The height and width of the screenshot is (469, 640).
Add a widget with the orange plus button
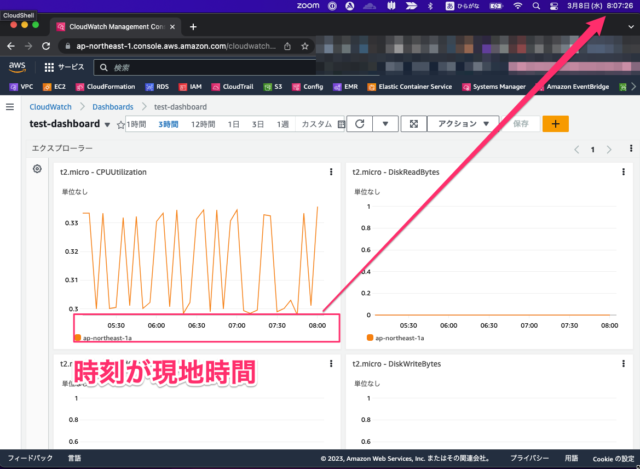[556, 124]
